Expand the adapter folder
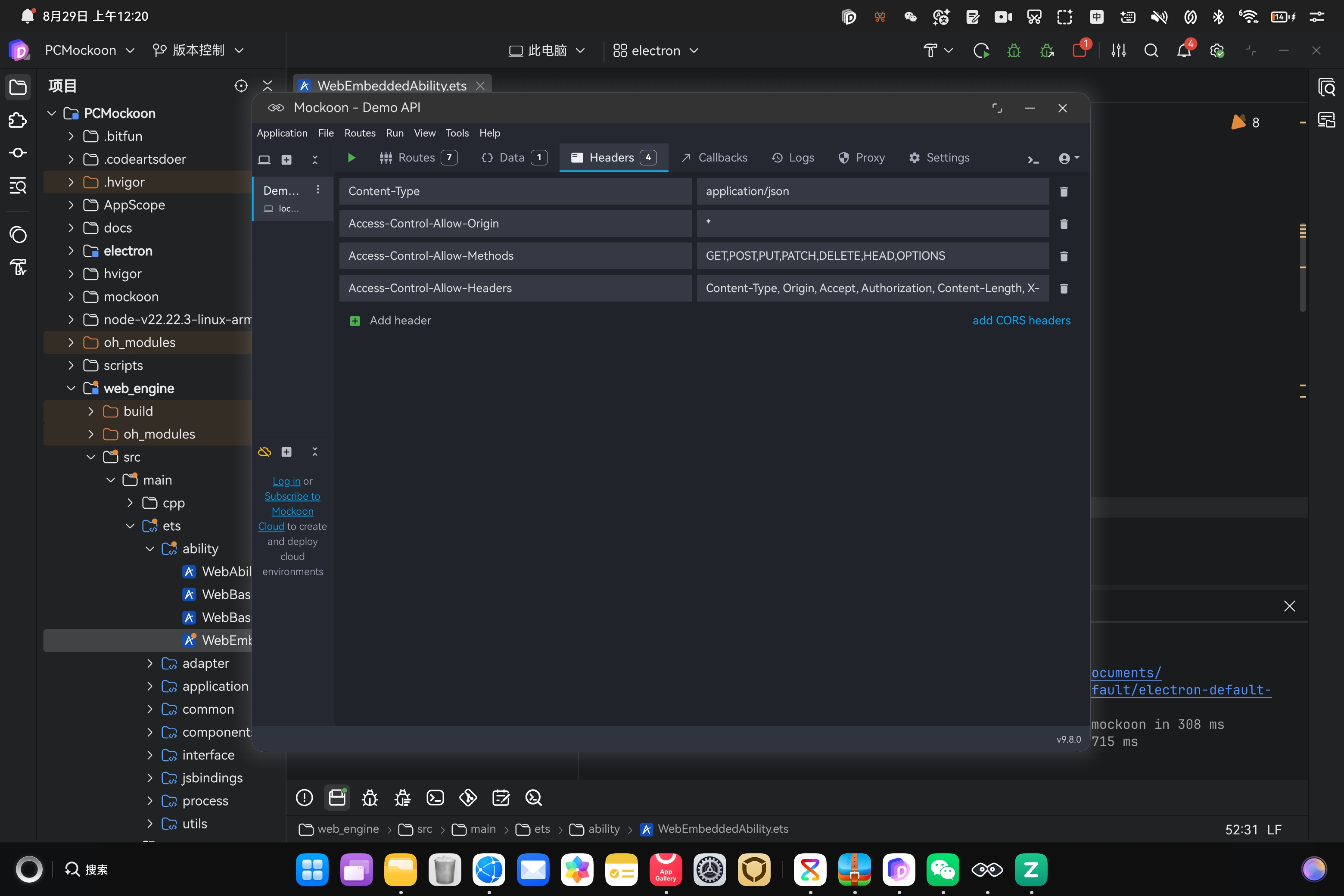The image size is (1344, 896). (x=150, y=663)
